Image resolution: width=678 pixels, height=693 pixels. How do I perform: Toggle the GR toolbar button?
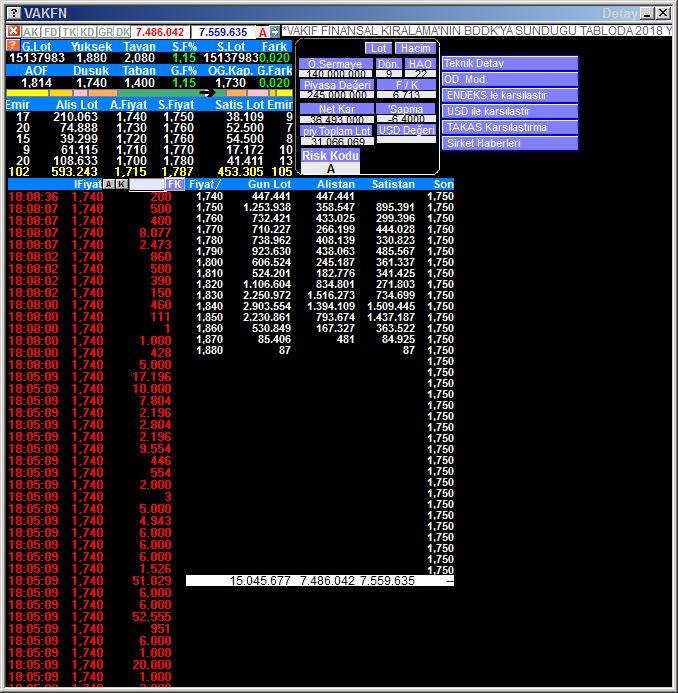click(x=105, y=32)
